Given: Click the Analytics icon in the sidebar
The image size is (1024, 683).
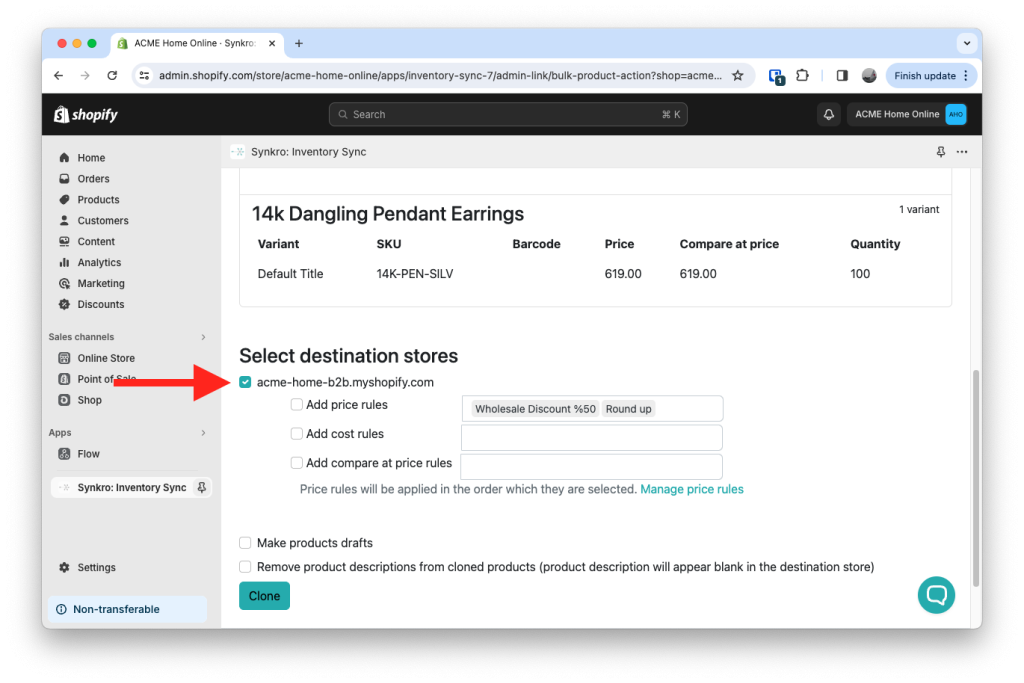Looking at the screenshot, I should (63, 262).
